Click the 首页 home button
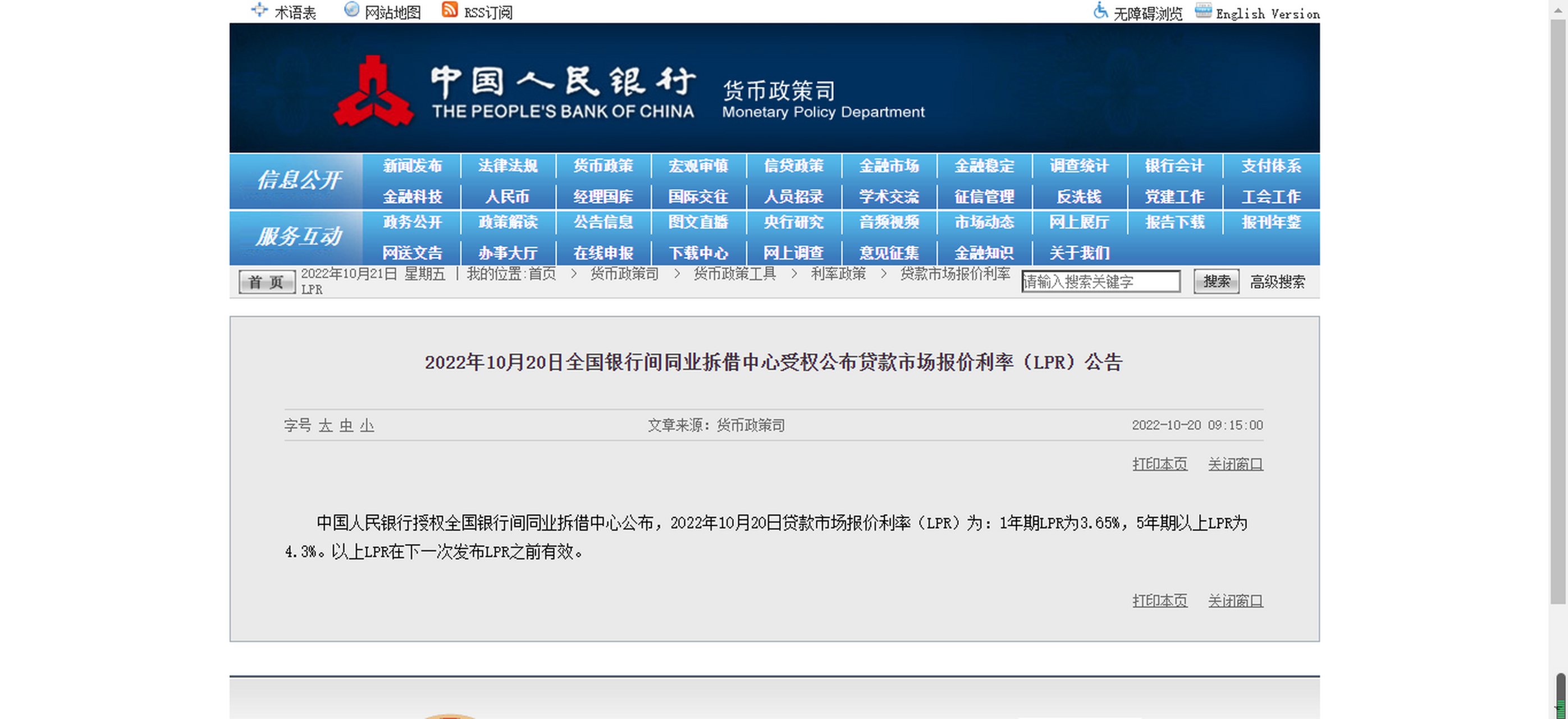This screenshot has width=1568, height=719. (x=266, y=281)
